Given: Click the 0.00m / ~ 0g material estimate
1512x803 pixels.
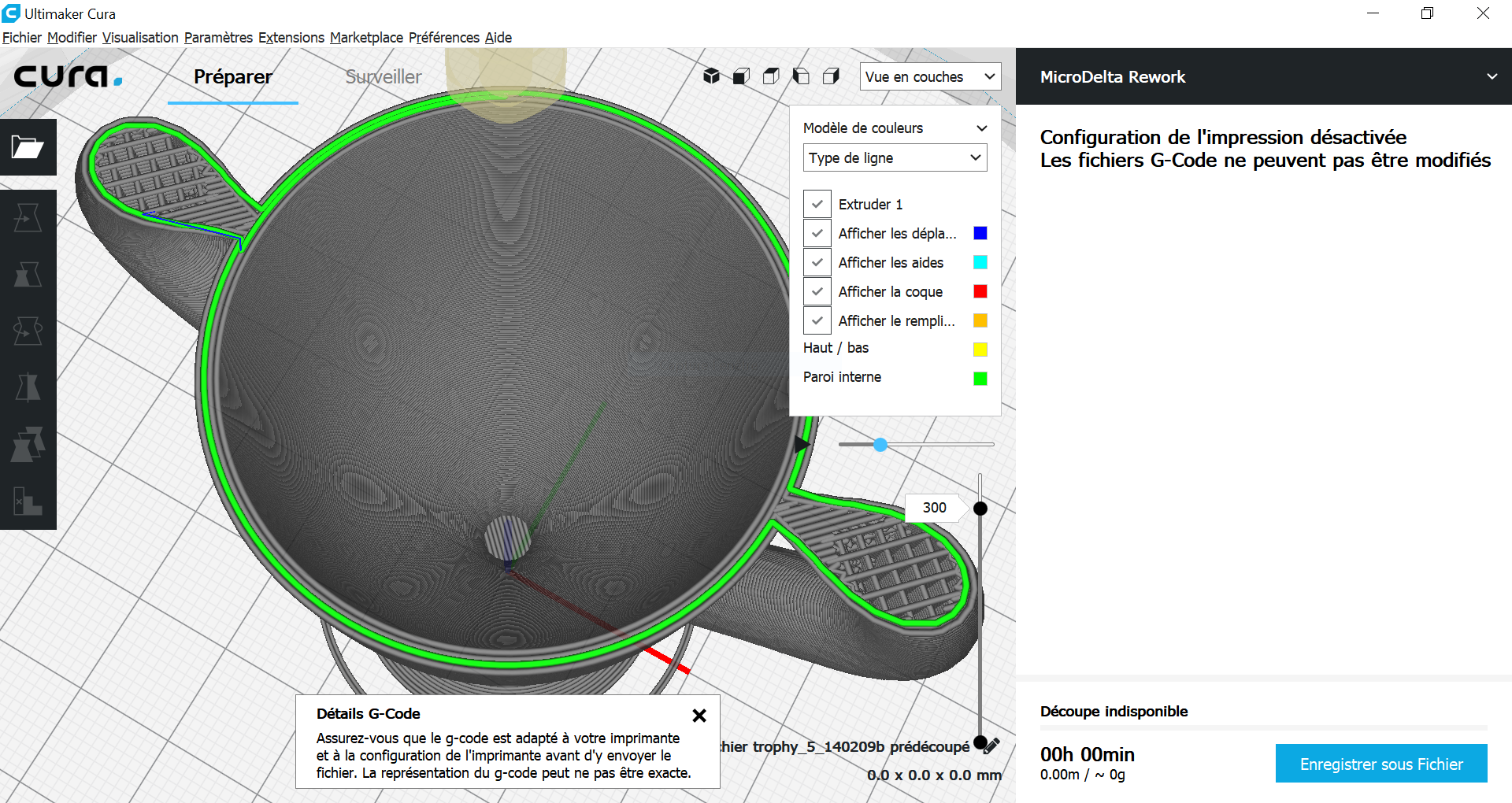Looking at the screenshot, I should (x=1082, y=775).
